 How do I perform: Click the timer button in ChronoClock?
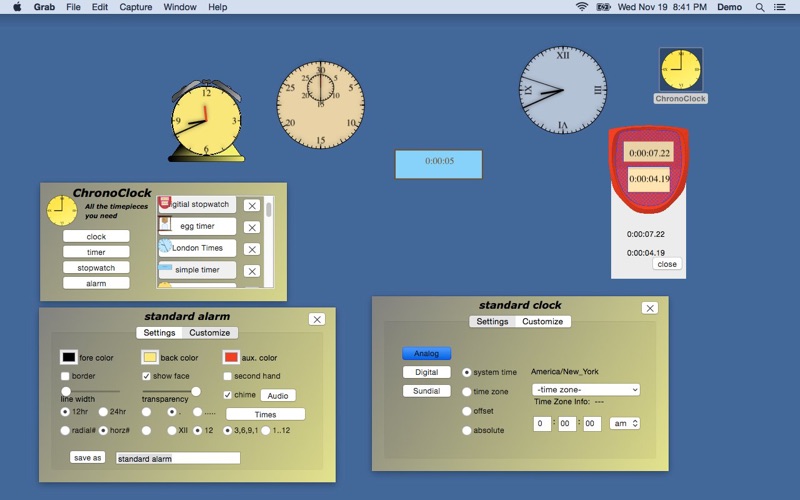click(x=96, y=252)
